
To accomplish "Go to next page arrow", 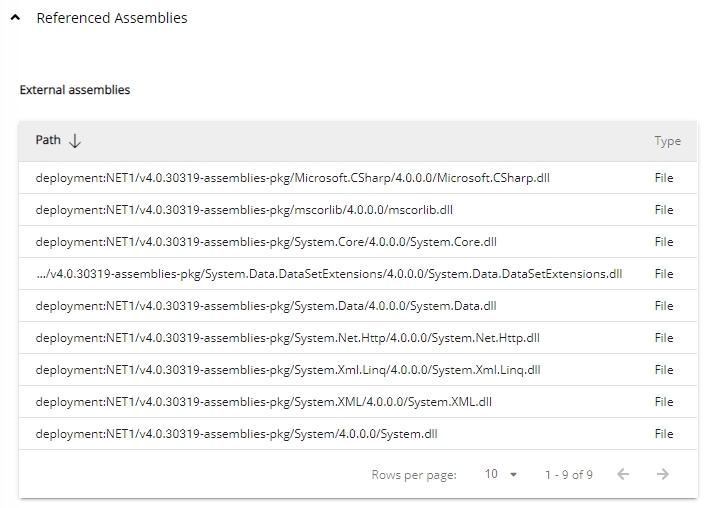I will pyautogui.click(x=662, y=474).
